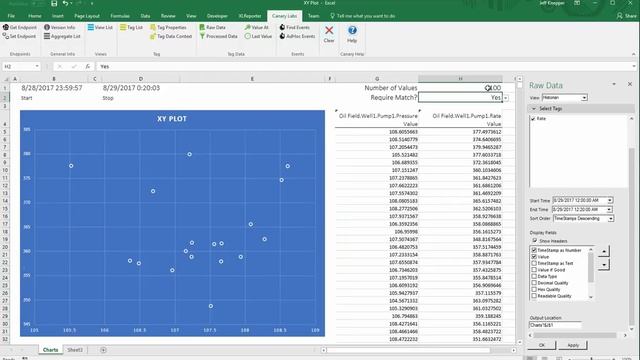Open the View dropdown in Raw Data pane
640x360 pixels.
(x=584, y=98)
